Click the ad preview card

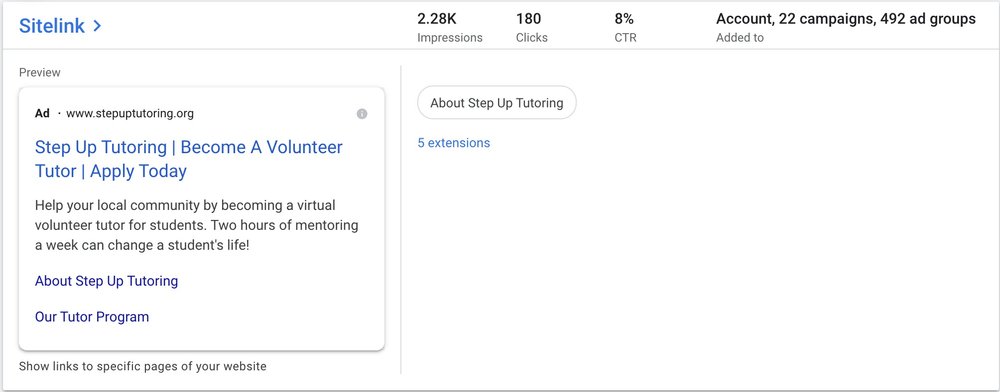pyautogui.click(x=202, y=219)
